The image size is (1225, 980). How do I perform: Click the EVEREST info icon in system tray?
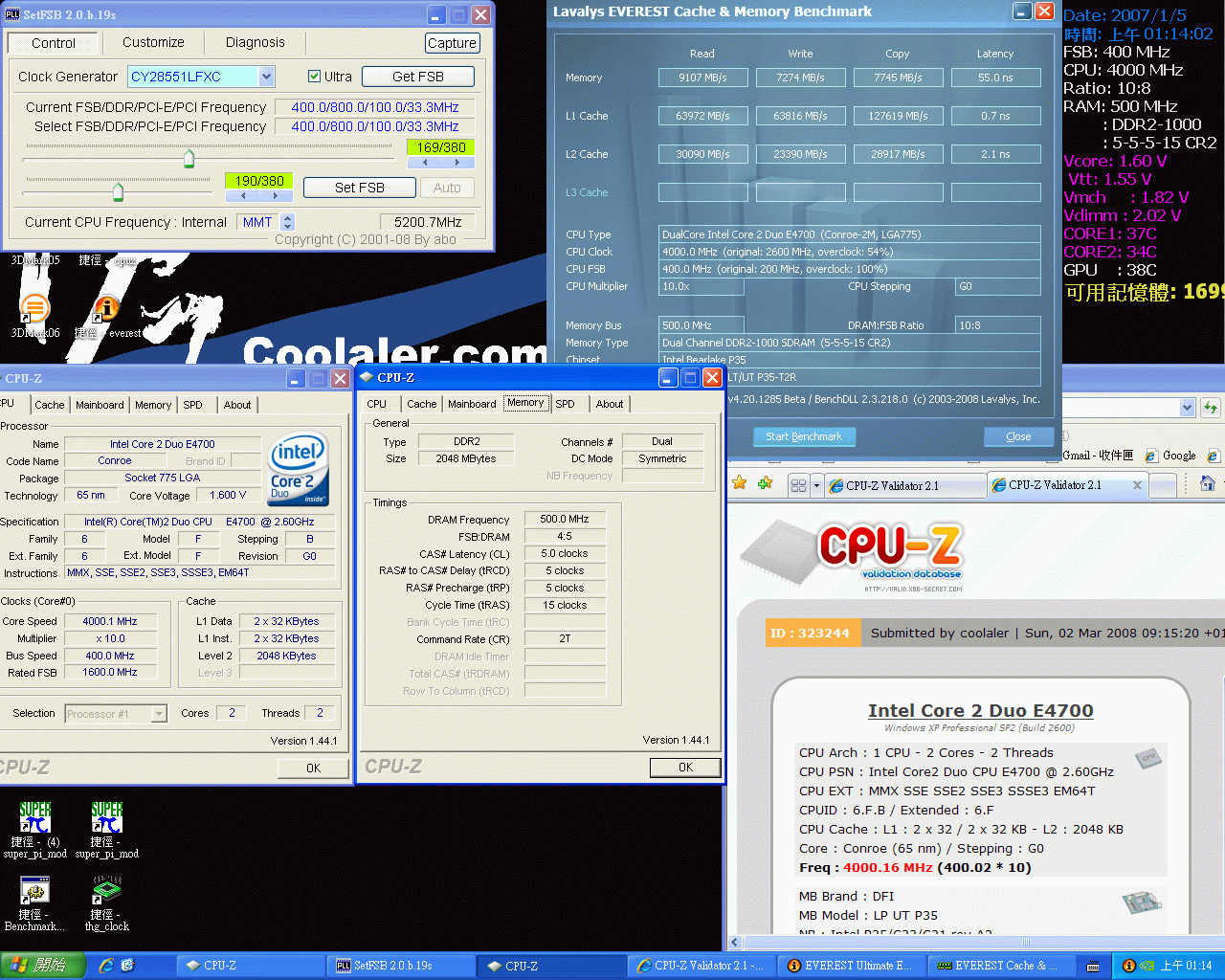(1128, 966)
